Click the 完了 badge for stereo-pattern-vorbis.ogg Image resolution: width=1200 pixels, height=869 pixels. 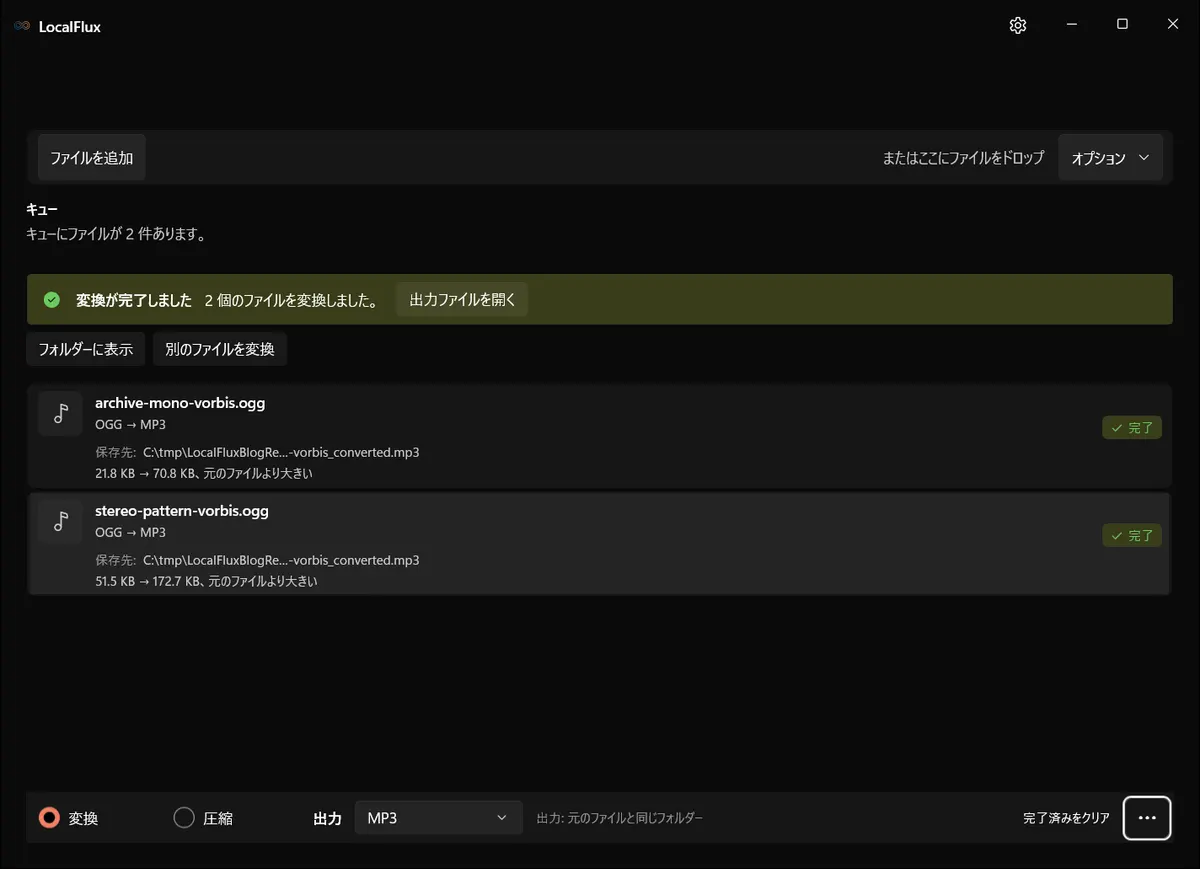[1132, 536]
